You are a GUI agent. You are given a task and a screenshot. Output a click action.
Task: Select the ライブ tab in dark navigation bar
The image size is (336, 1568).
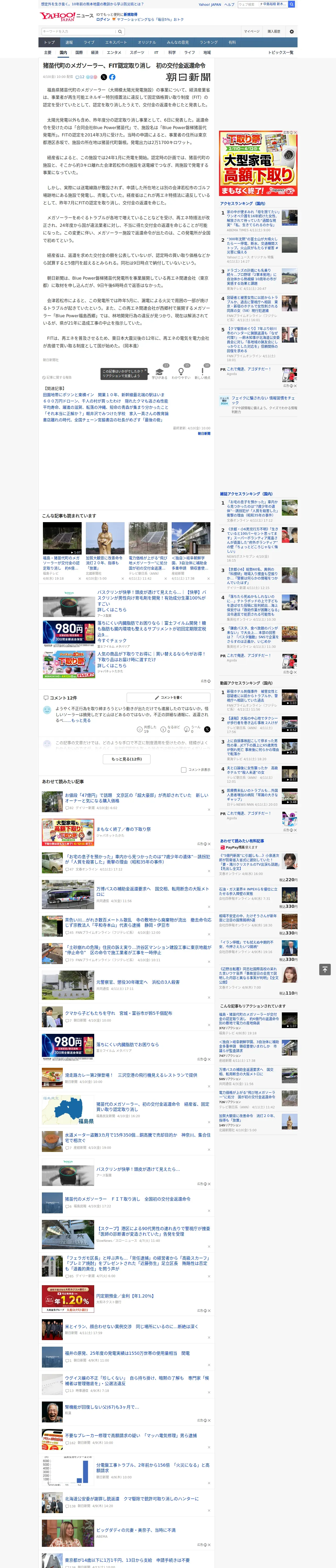[89, 43]
